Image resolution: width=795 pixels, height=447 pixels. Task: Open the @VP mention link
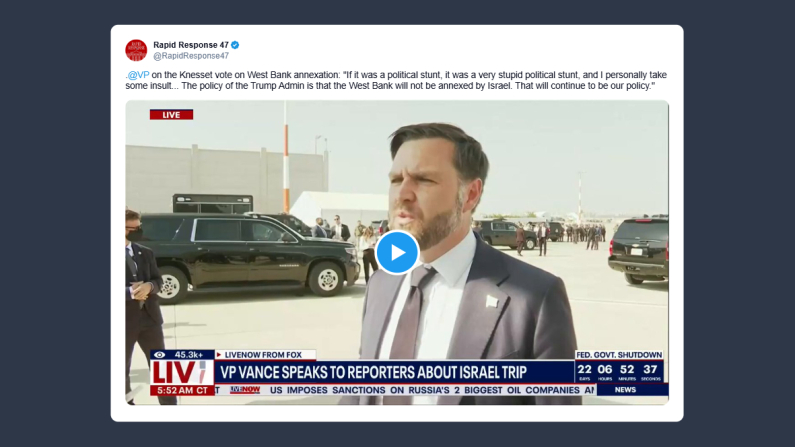coord(138,75)
